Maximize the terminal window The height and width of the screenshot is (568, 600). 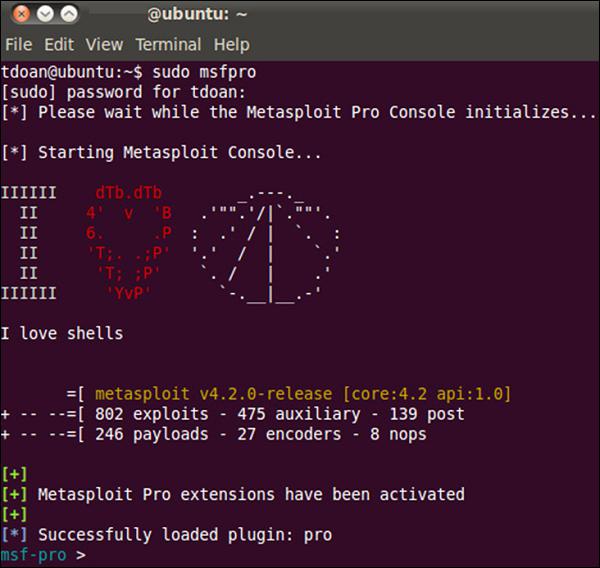point(69,14)
